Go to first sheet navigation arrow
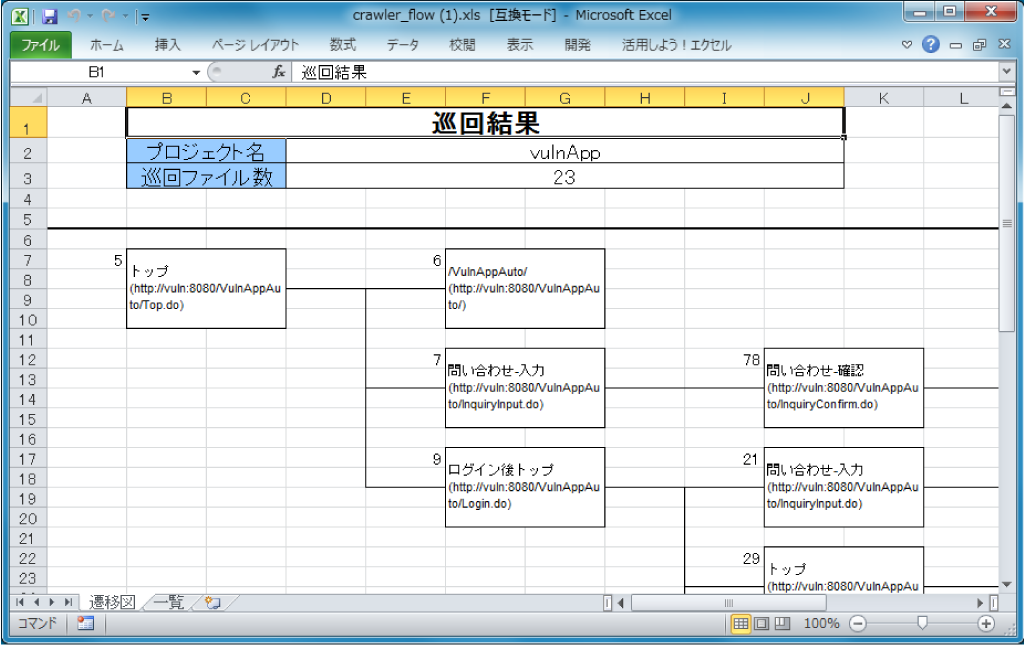The width and height of the screenshot is (1024, 645). tap(20, 602)
